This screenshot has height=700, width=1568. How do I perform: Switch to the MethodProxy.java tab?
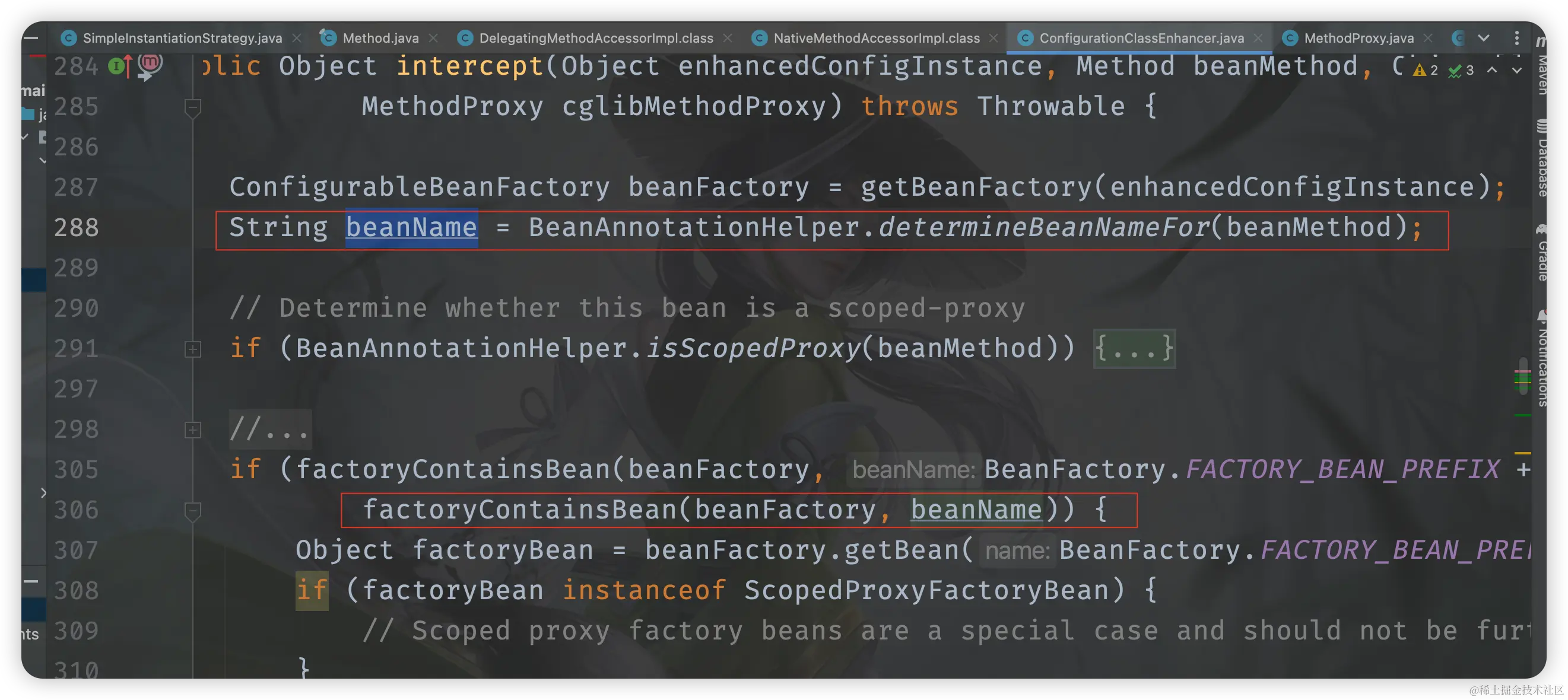click(1358, 39)
